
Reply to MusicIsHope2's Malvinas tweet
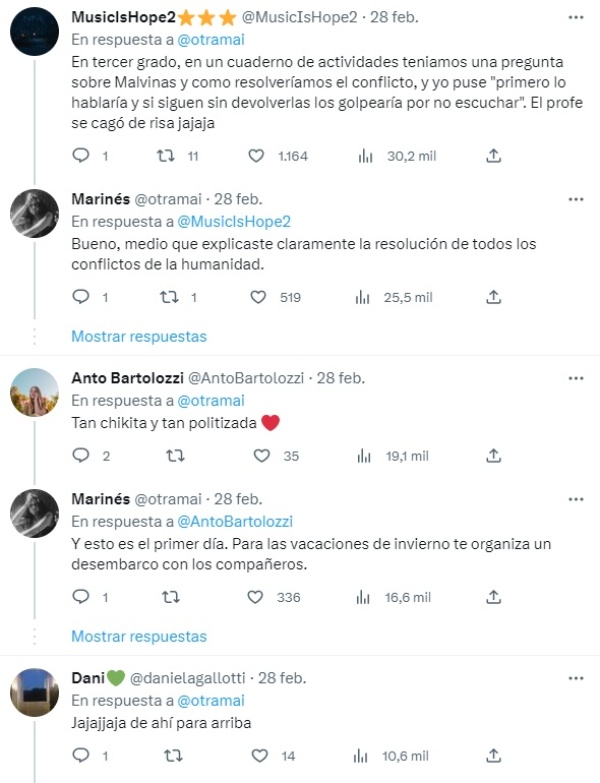pyautogui.click(x=82, y=155)
